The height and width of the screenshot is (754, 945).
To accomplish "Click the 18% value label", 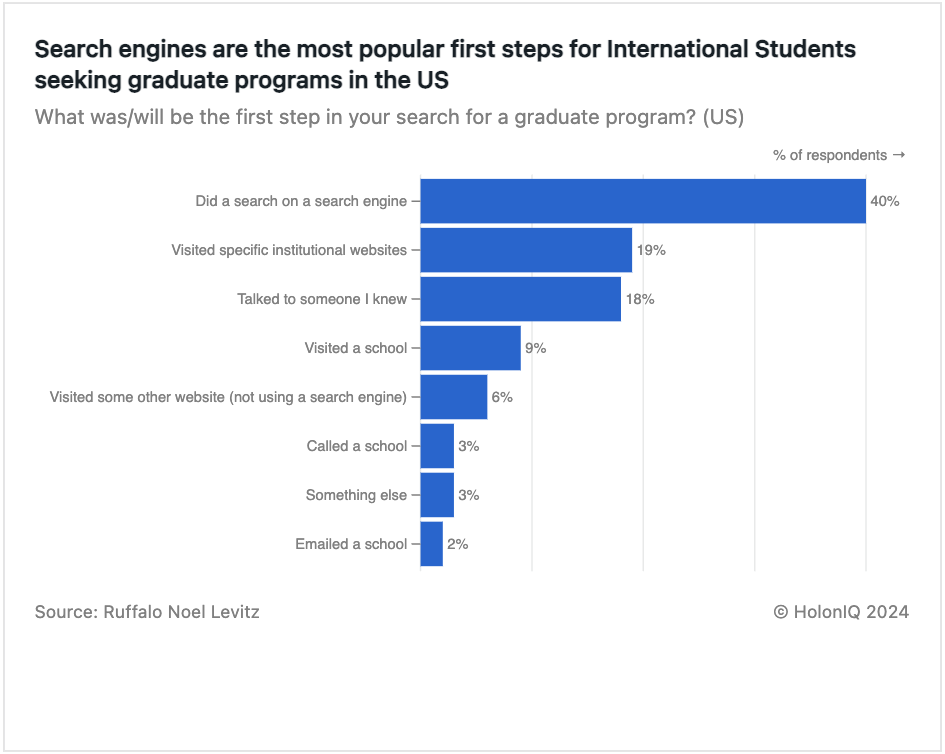I will pyautogui.click(x=640, y=299).
